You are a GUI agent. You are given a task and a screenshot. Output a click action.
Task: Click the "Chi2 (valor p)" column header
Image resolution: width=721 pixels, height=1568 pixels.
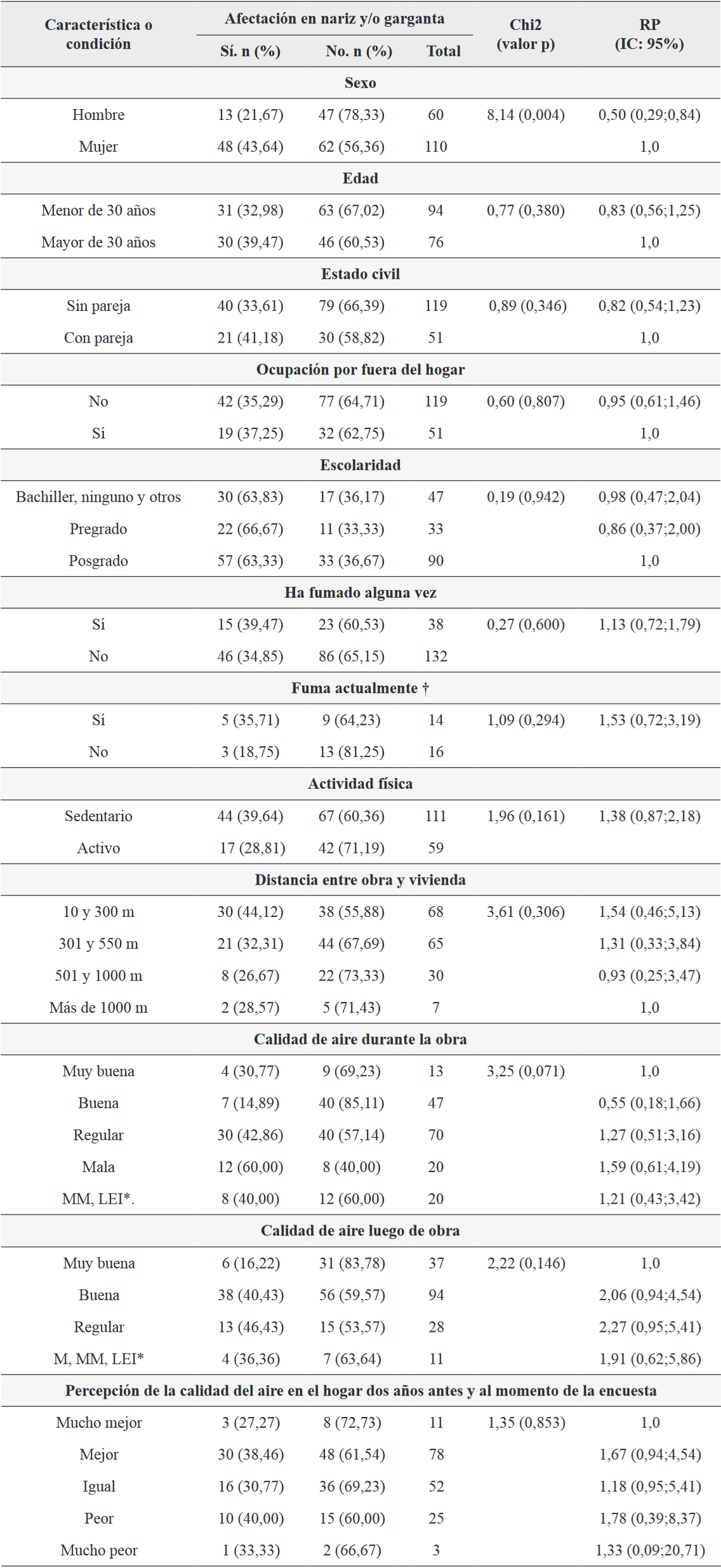coord(526,34)
